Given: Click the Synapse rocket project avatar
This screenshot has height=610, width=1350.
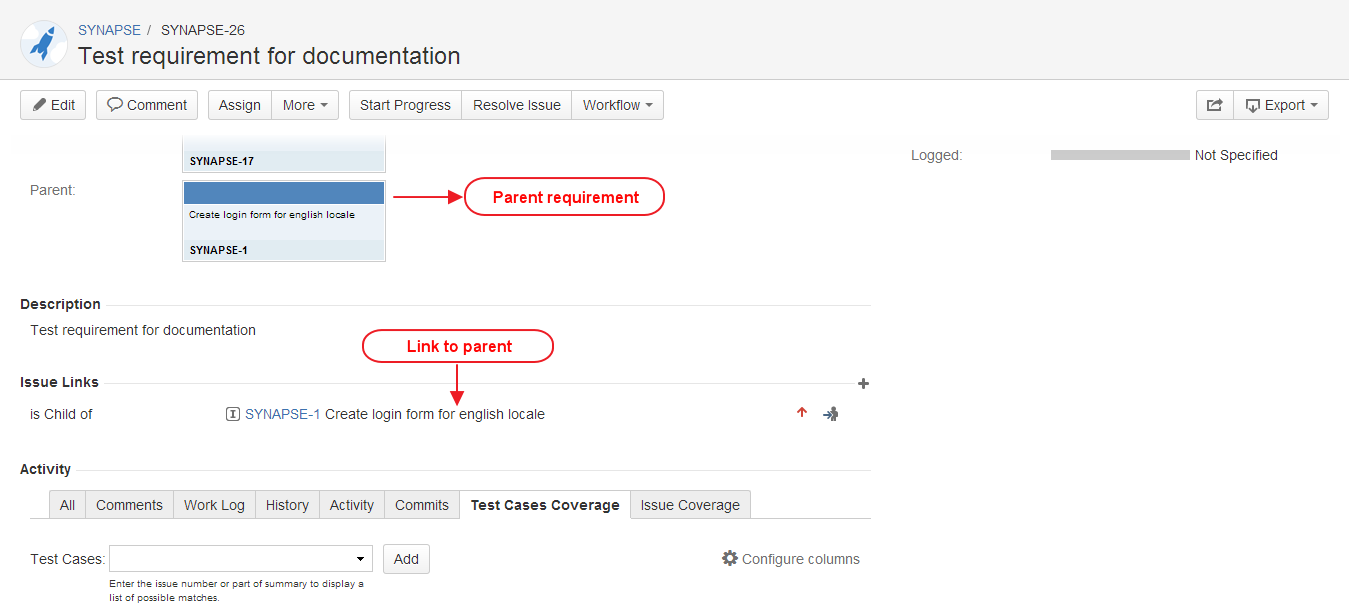Looking at the screenshot, I should point(44,44).
